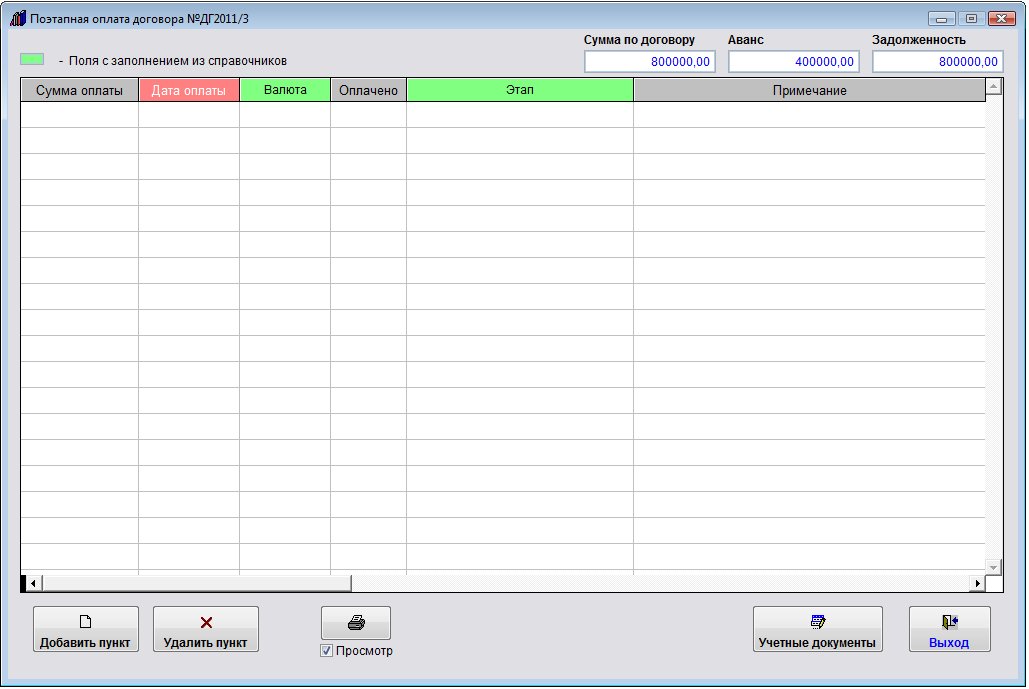Open Учетные документы
Screen dimensions: 1029x689
click(x=818, y=629)
